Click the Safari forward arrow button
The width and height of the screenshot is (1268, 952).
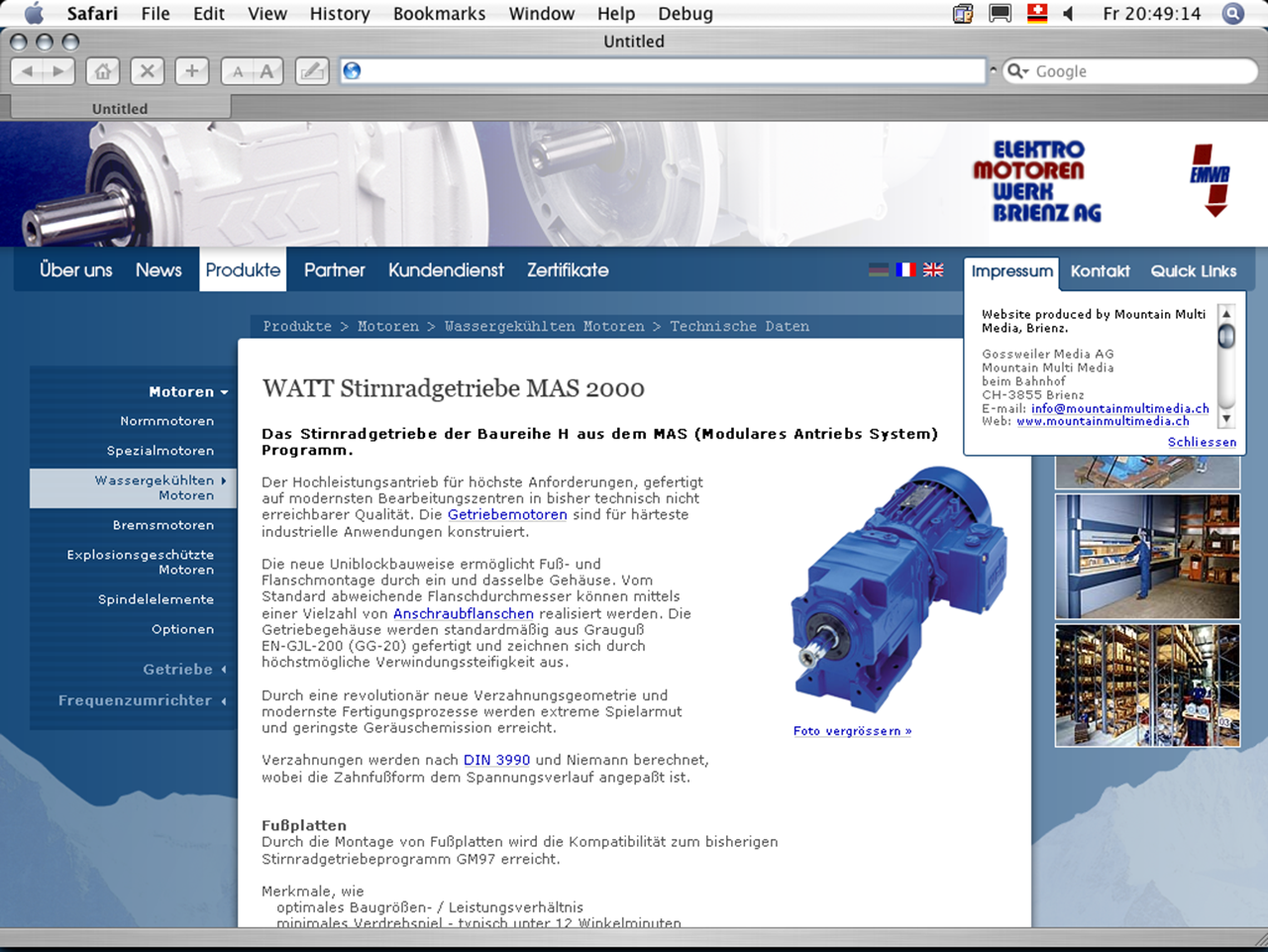pyautogui.click(x=58, y=71)
